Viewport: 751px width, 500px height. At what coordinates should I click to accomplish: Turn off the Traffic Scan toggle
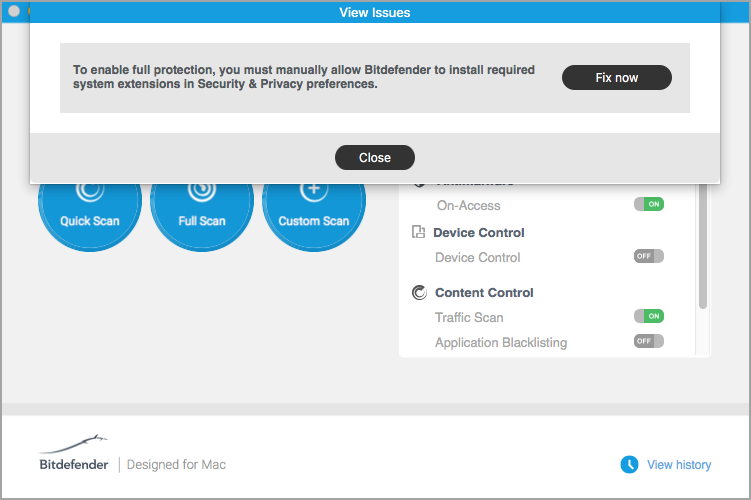coord(649,316)
